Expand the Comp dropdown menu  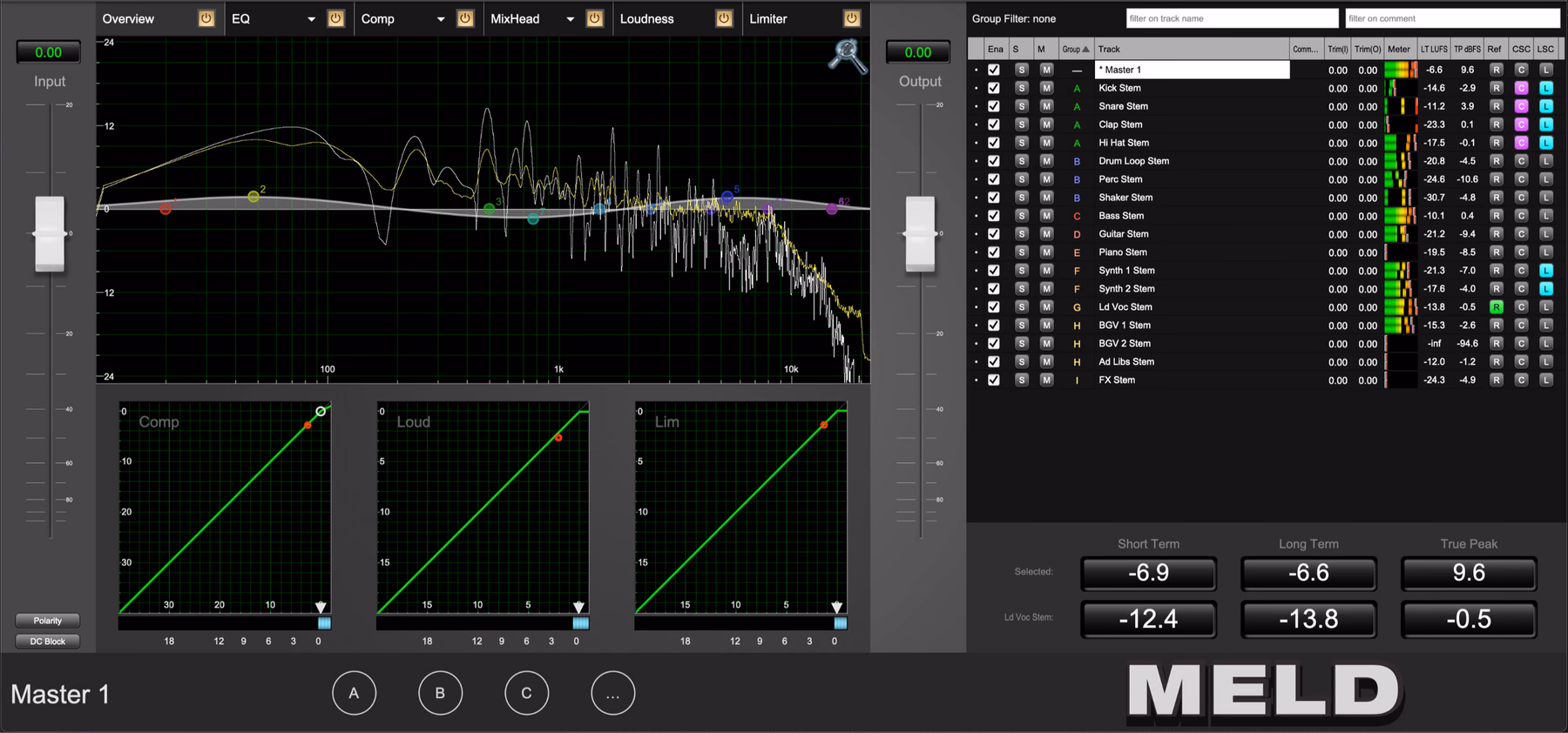pos(441,19)
